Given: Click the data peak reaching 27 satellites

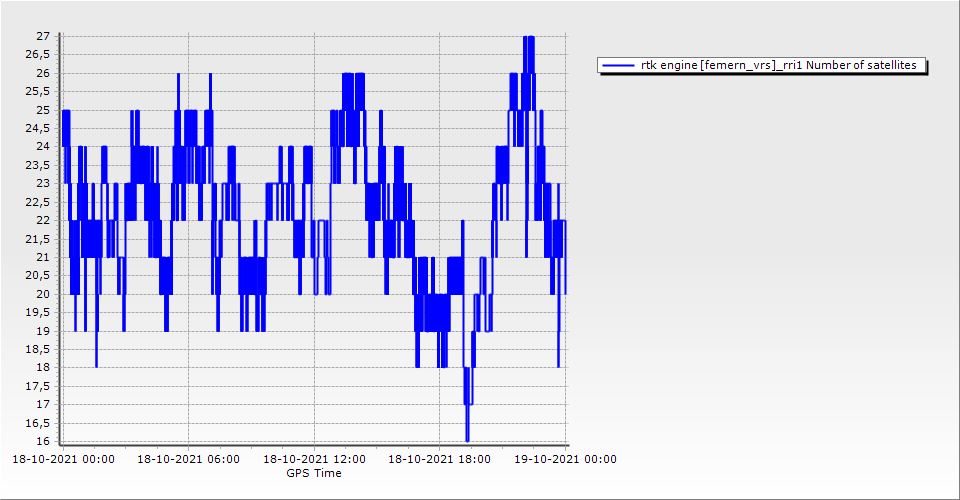Looking at the screenshot, I should (529, 38).
